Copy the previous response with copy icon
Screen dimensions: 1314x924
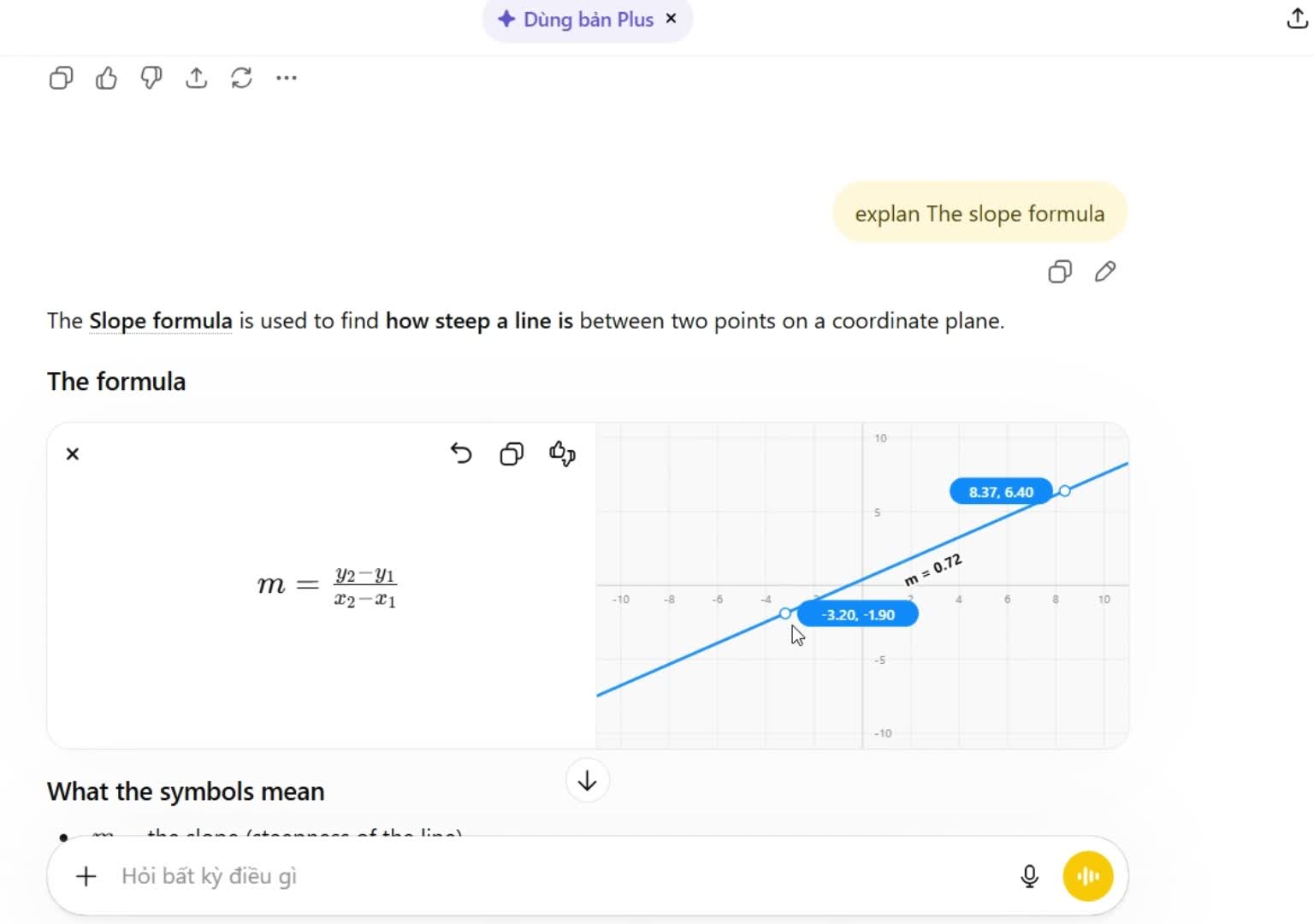tap(61, 79)
